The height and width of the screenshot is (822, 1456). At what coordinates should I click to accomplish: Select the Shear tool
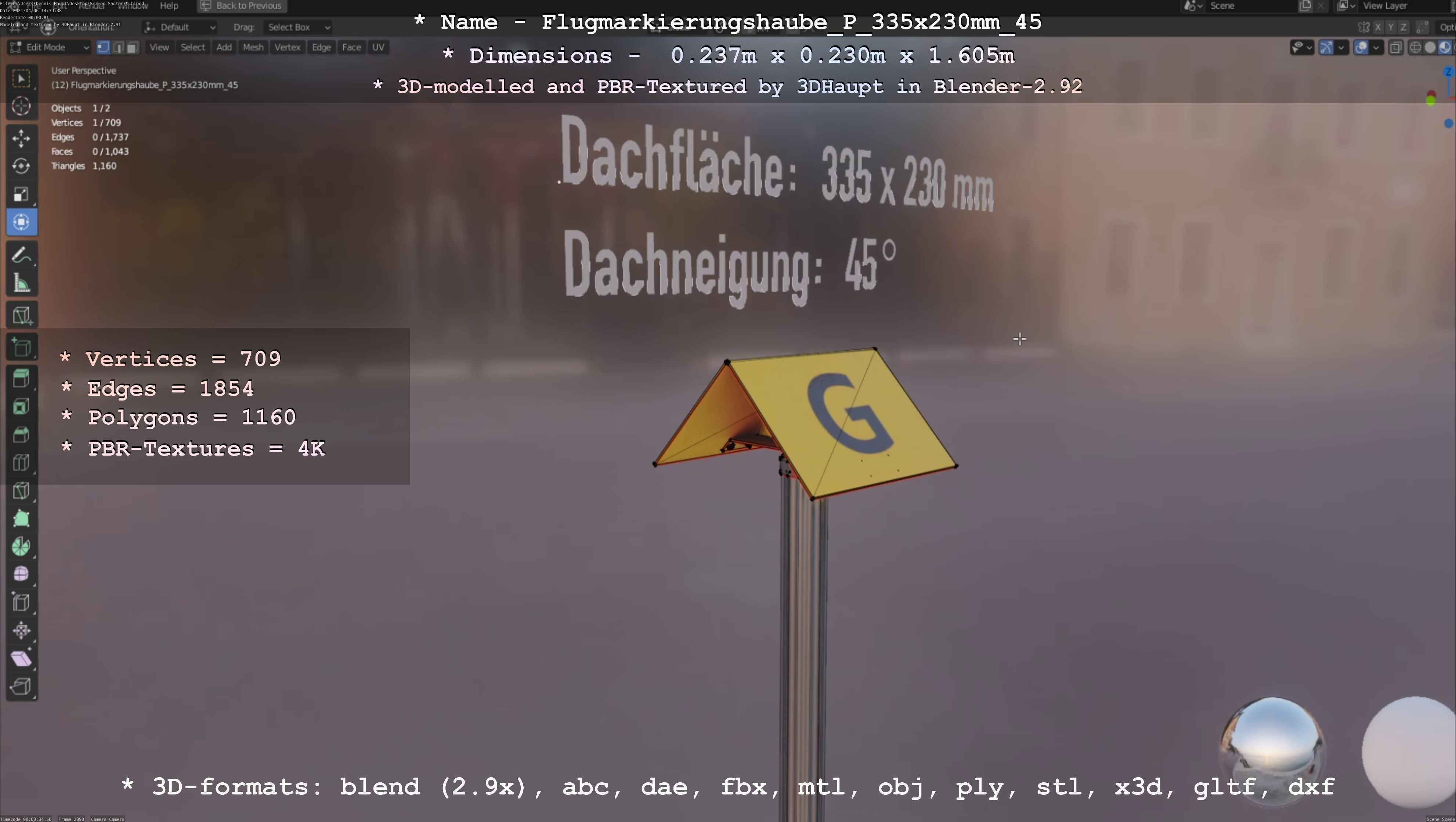tap(21, 658)
